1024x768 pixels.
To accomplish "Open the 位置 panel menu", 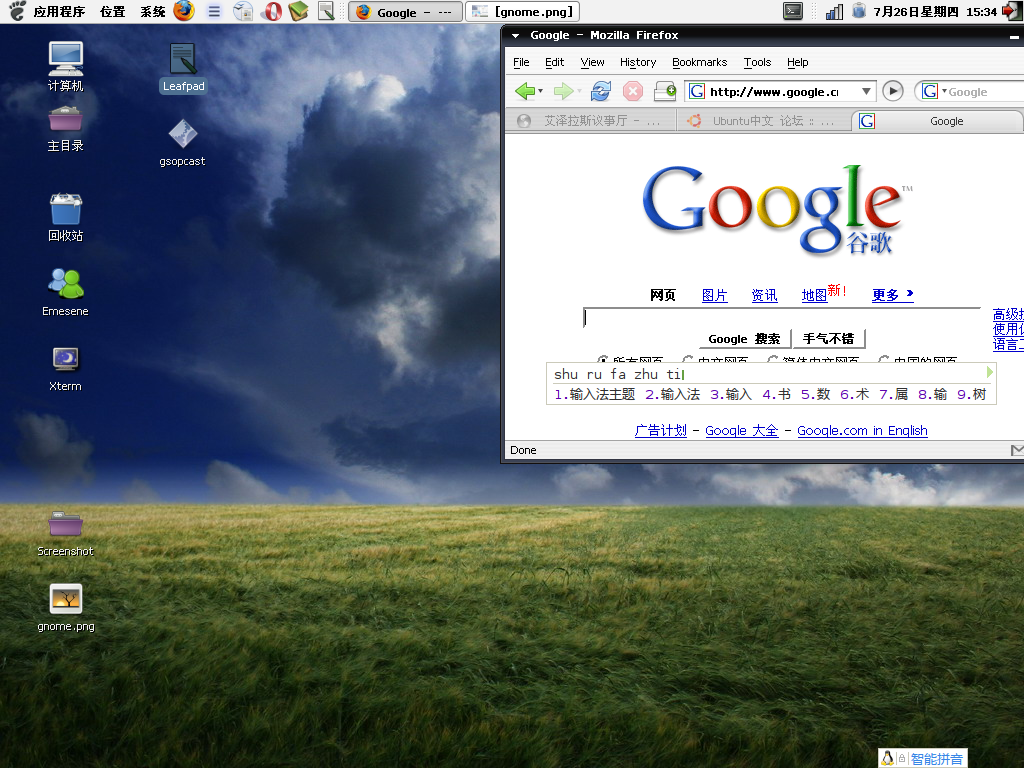I will (x=112, y=12).
